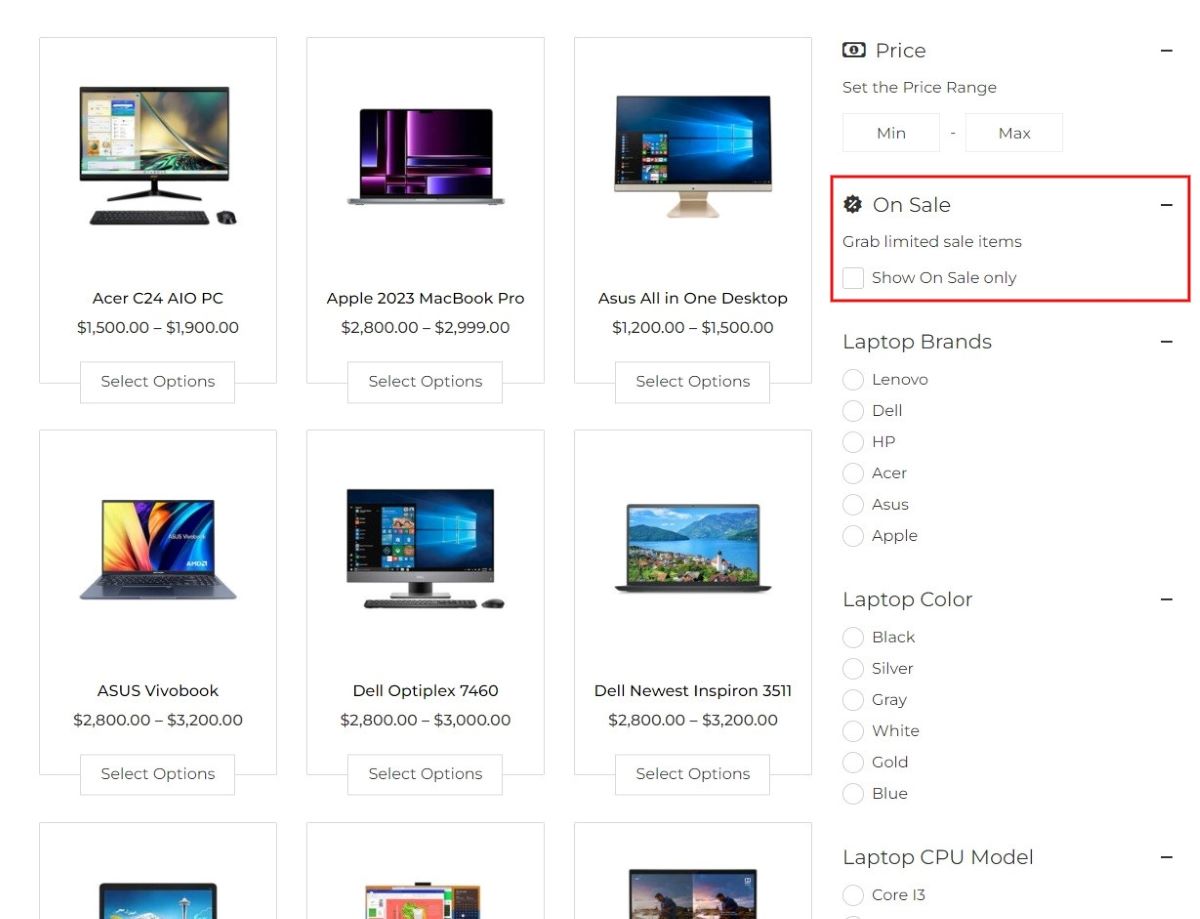1200x919 pixels.
Task: Open the ASUS Vivobook product link
Action: click(158, 691)
